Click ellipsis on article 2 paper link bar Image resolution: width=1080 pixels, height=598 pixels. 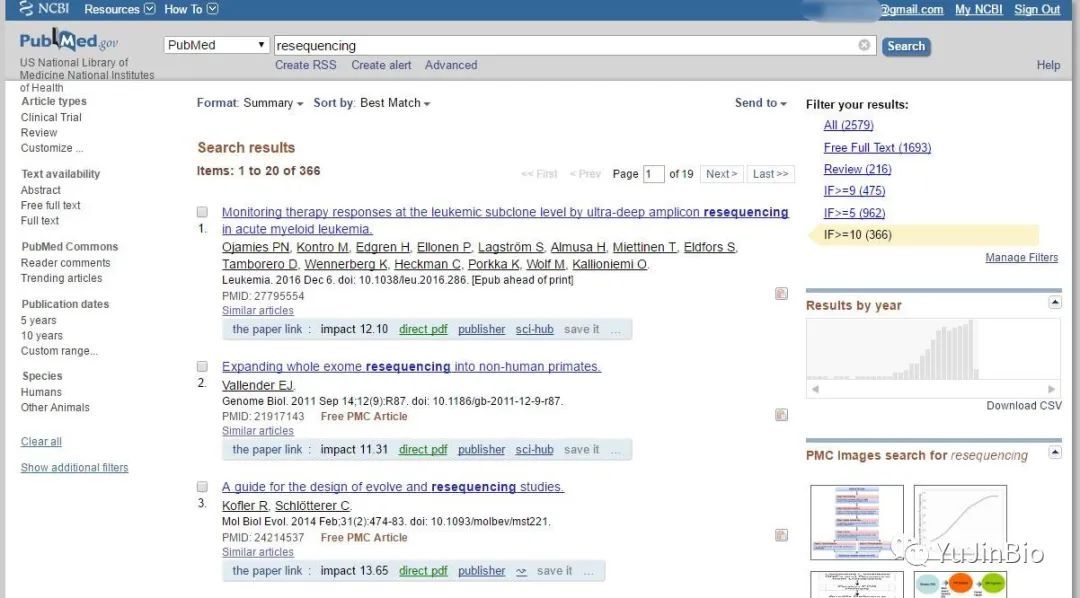point(616,450)
